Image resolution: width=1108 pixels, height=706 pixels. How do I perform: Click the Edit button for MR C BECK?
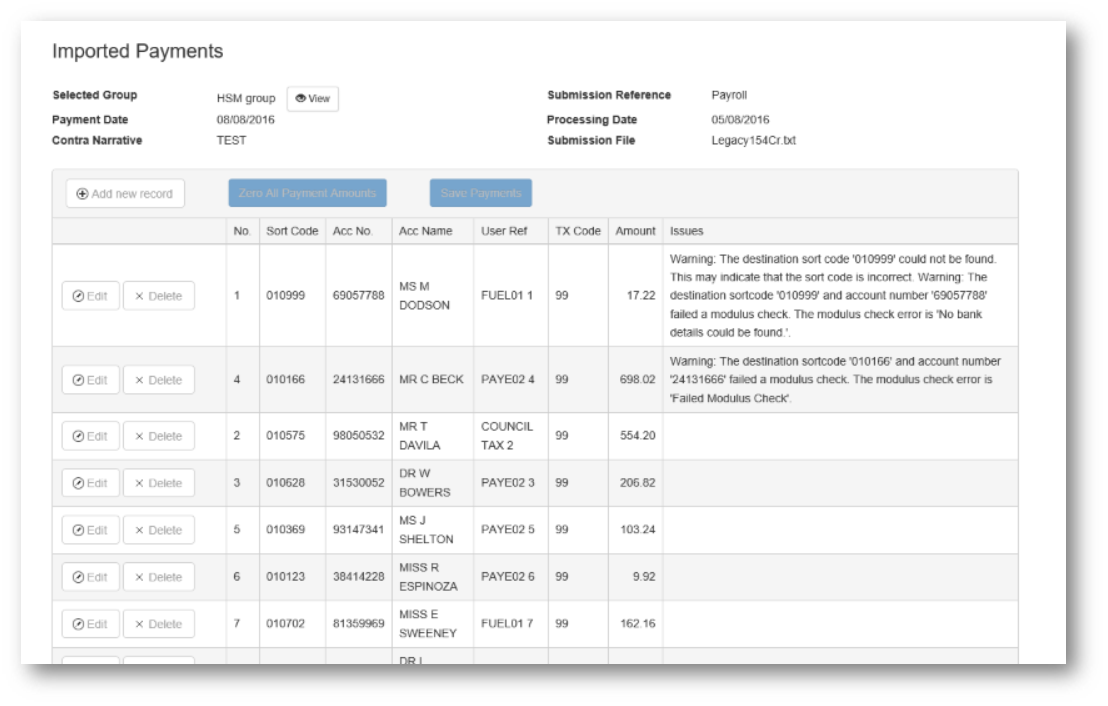click(90, 379)
